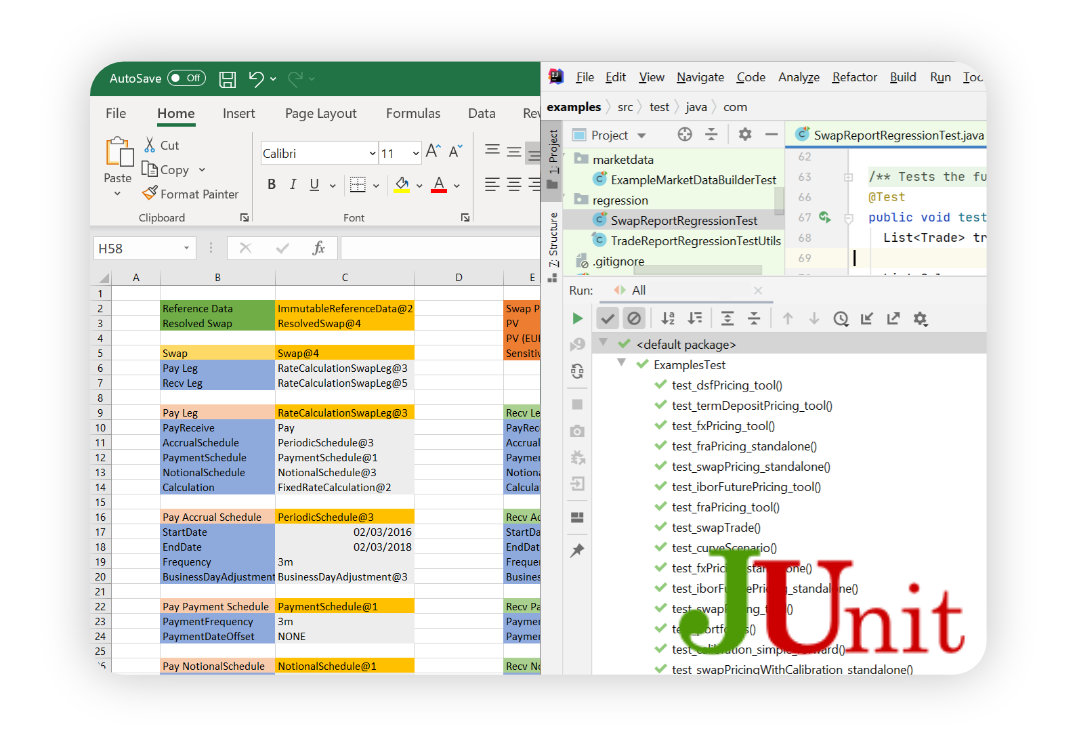Select the Project panel settings gear

click(x=744, y=135)
